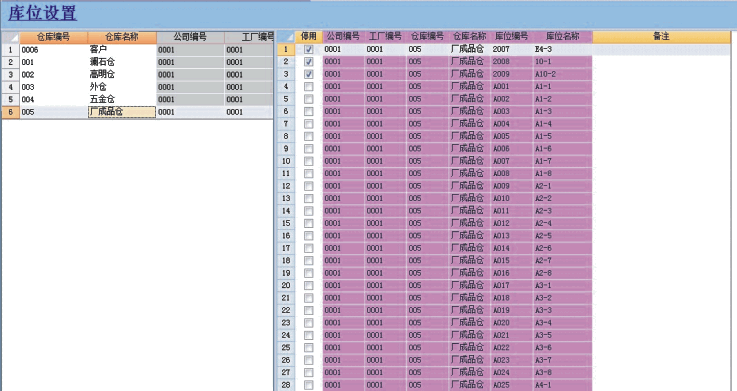The image size is (737, 391).
Task: Click select-all corner of location grid
Action: [286, 37]
